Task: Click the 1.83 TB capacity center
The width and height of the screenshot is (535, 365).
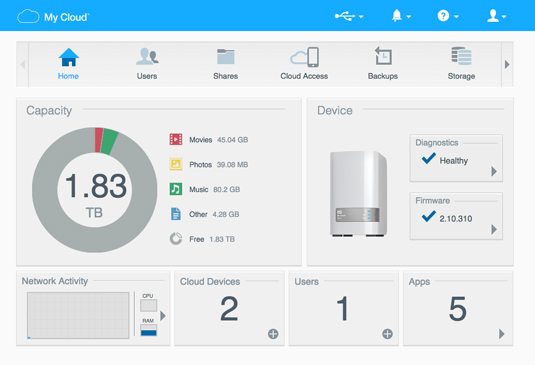Action: pyautogui.click(x=95, y=194)
